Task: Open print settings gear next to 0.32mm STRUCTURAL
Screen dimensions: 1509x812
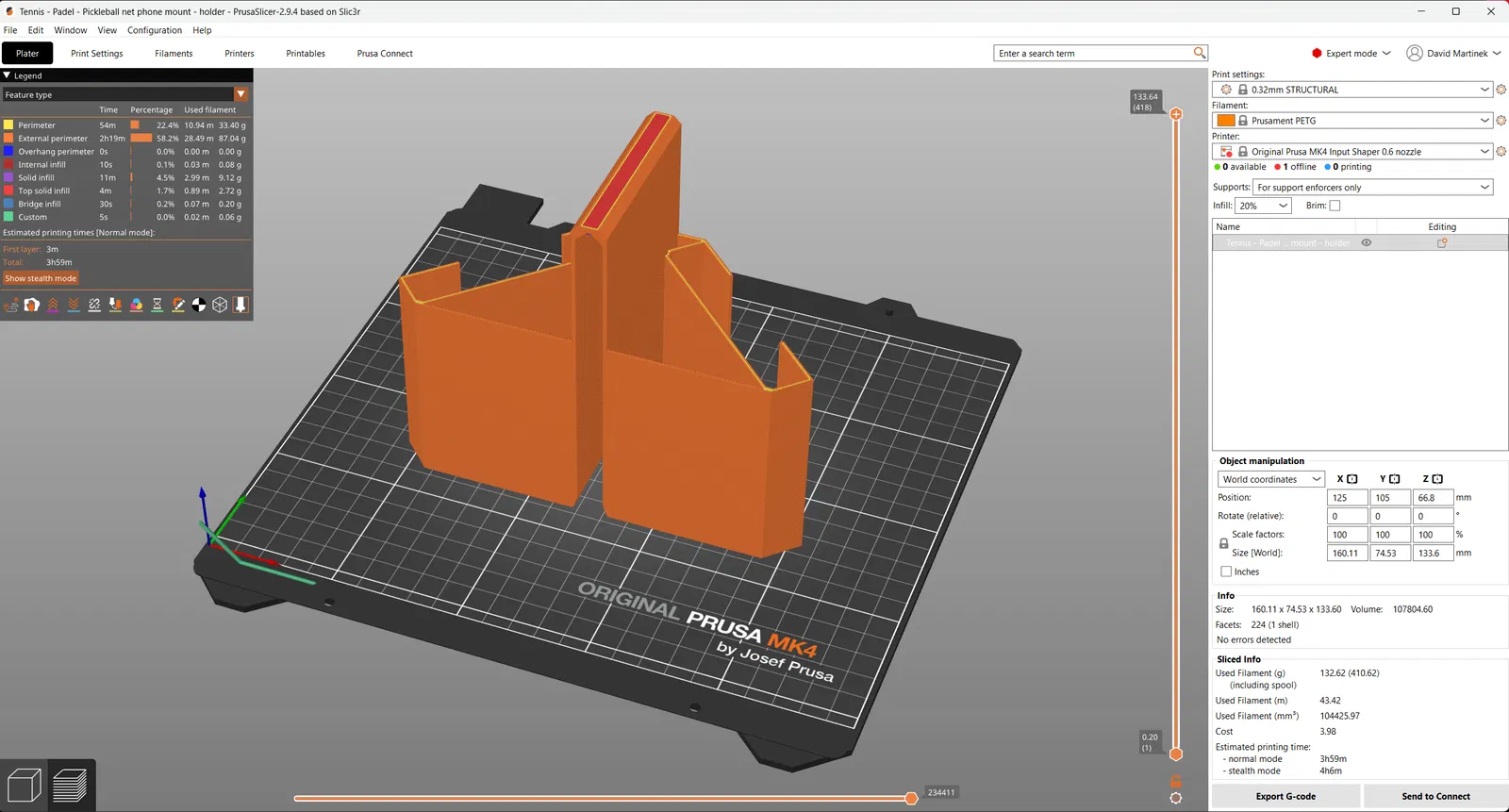Action: (x=1501, y=90)
